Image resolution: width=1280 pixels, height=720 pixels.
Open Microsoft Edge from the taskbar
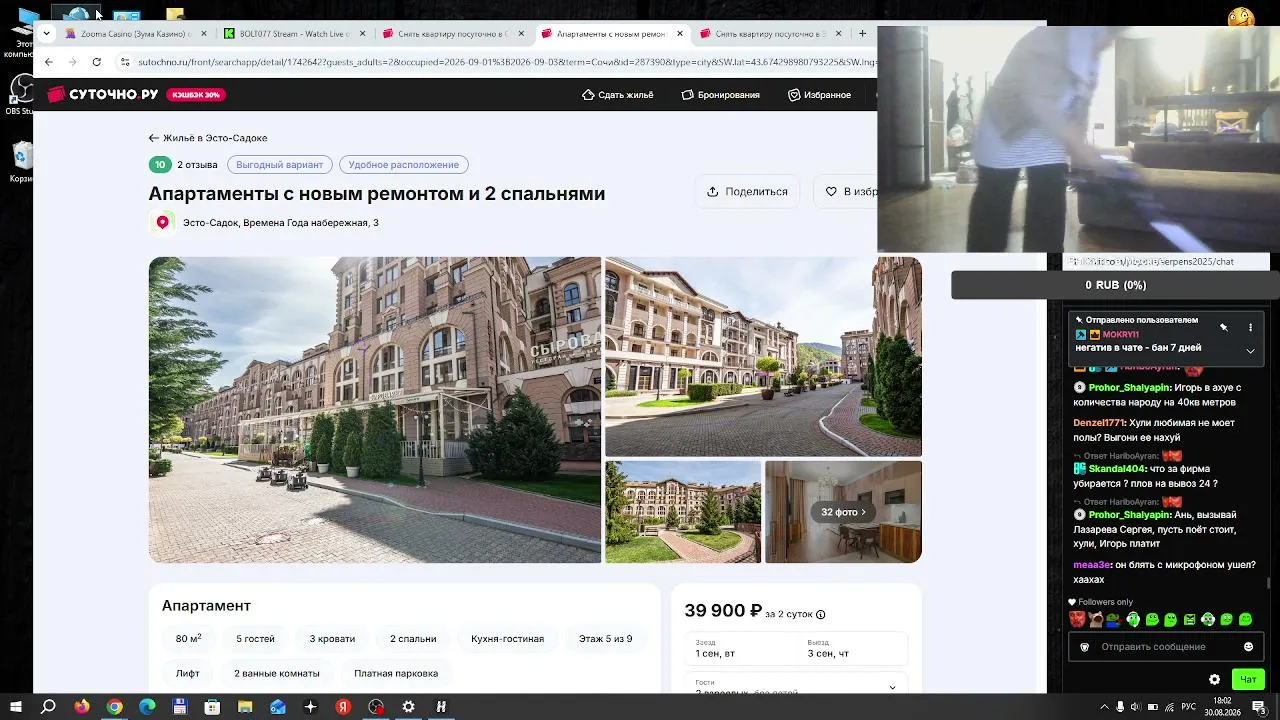(x=147, y=707)
